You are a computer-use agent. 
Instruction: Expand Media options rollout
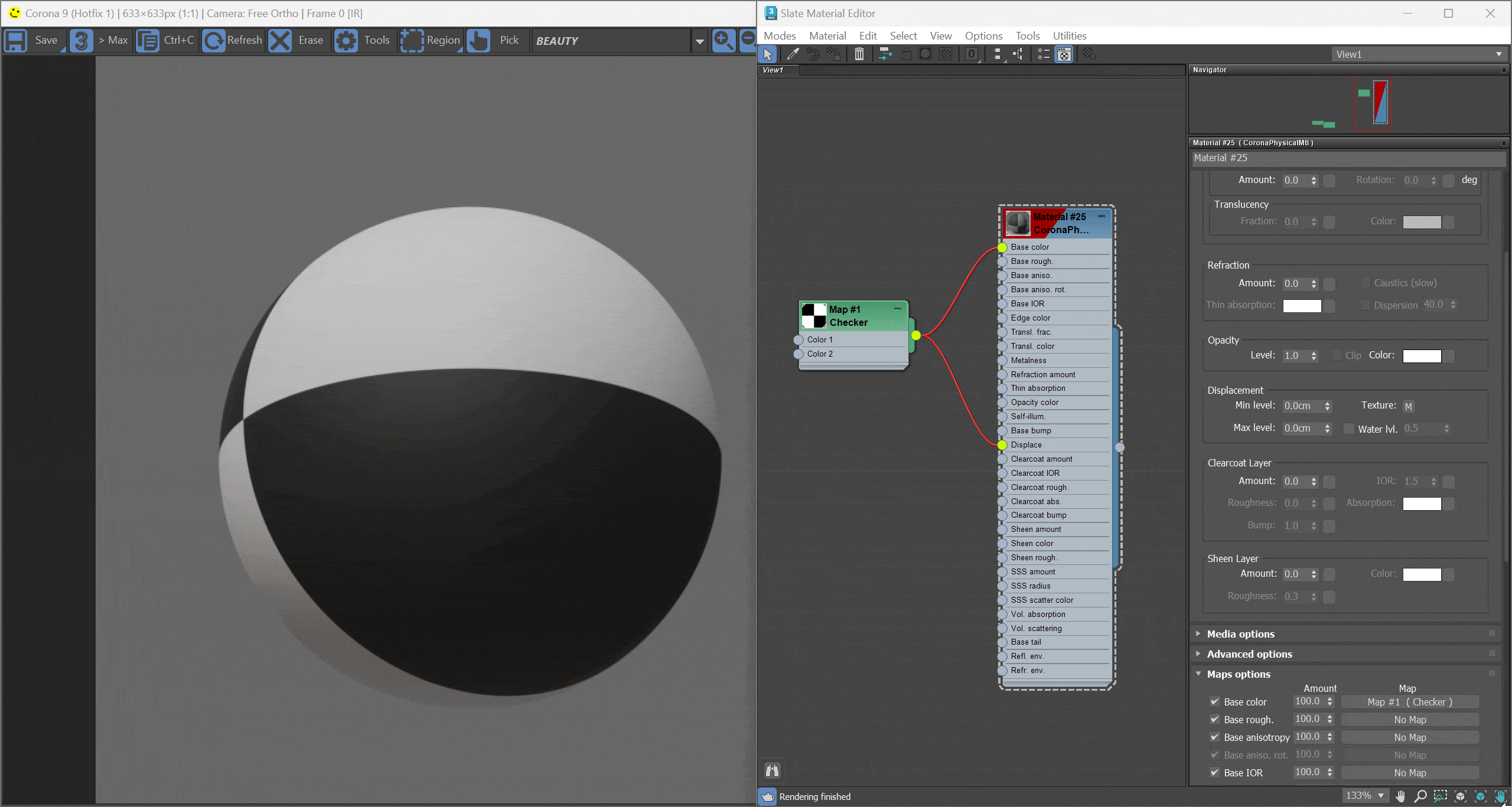[1240, 634]
